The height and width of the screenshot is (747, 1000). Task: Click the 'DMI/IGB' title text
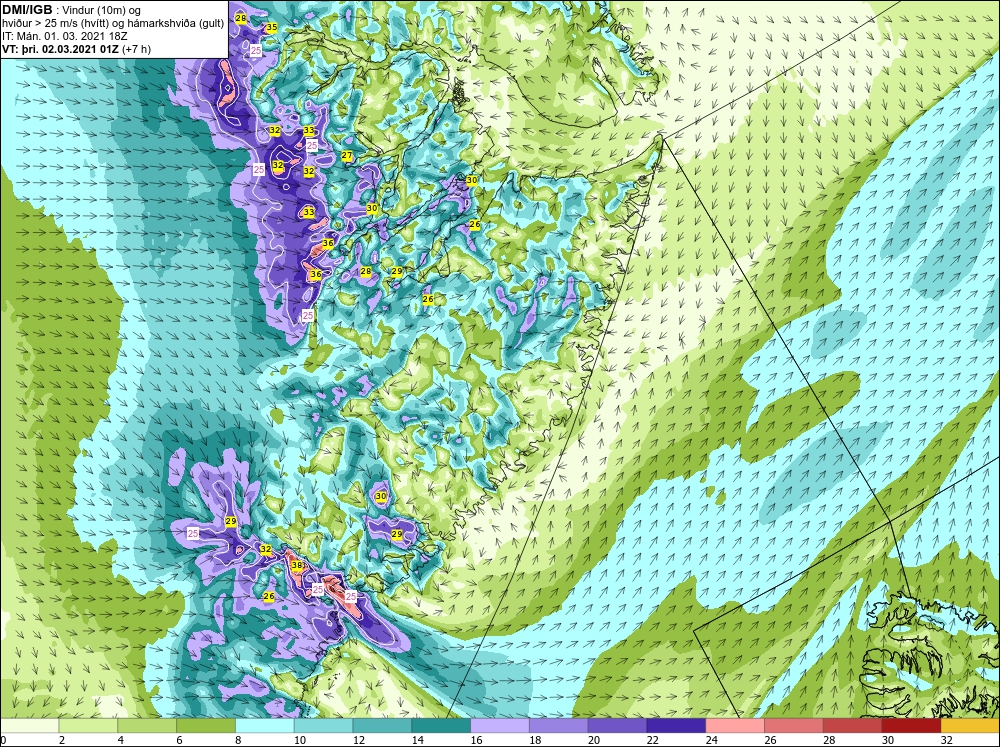[27, 10]
